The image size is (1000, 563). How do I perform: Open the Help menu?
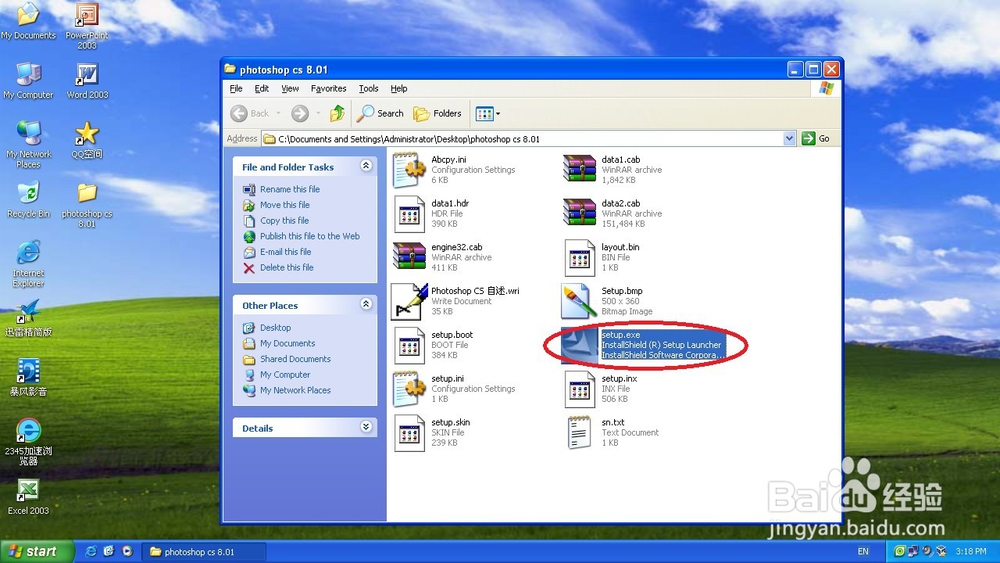[399, 89]
